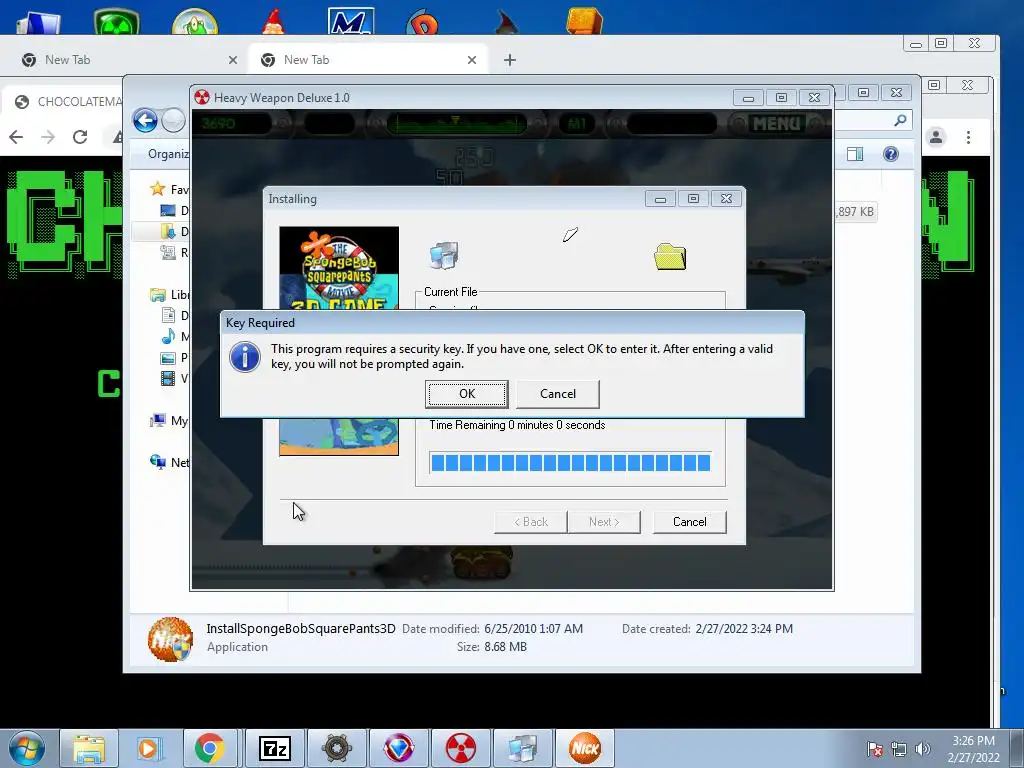Click the diamond gem game icon in taskbar
The width and height of the screenshot is (1024, 768).
click(x=398, y=748)
